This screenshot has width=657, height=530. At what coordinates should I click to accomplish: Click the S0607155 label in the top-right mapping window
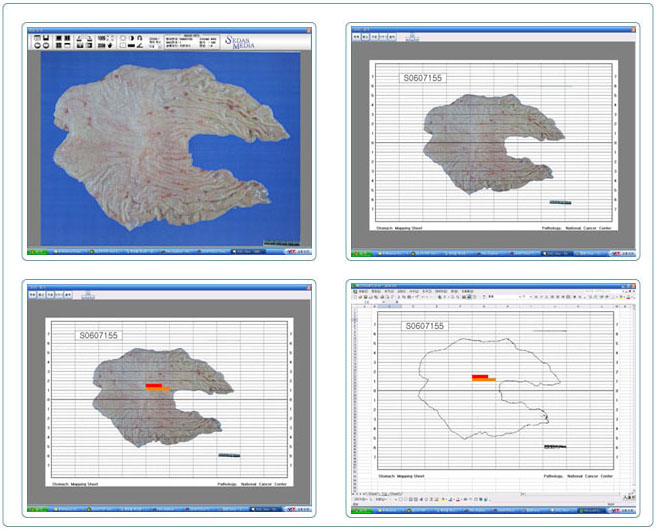[x=422, y=78]
